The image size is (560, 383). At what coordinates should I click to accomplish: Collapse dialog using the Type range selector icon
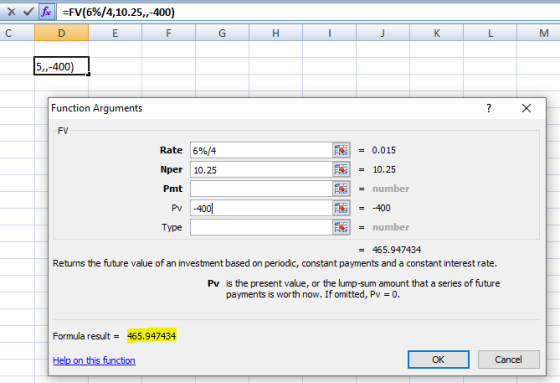[x=341, y=227]
